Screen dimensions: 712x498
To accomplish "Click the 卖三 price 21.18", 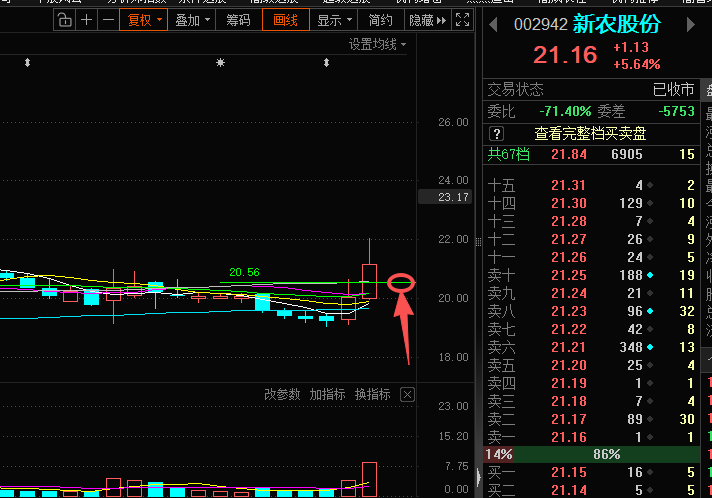I will pyautogui.click(x=569, y=401).
